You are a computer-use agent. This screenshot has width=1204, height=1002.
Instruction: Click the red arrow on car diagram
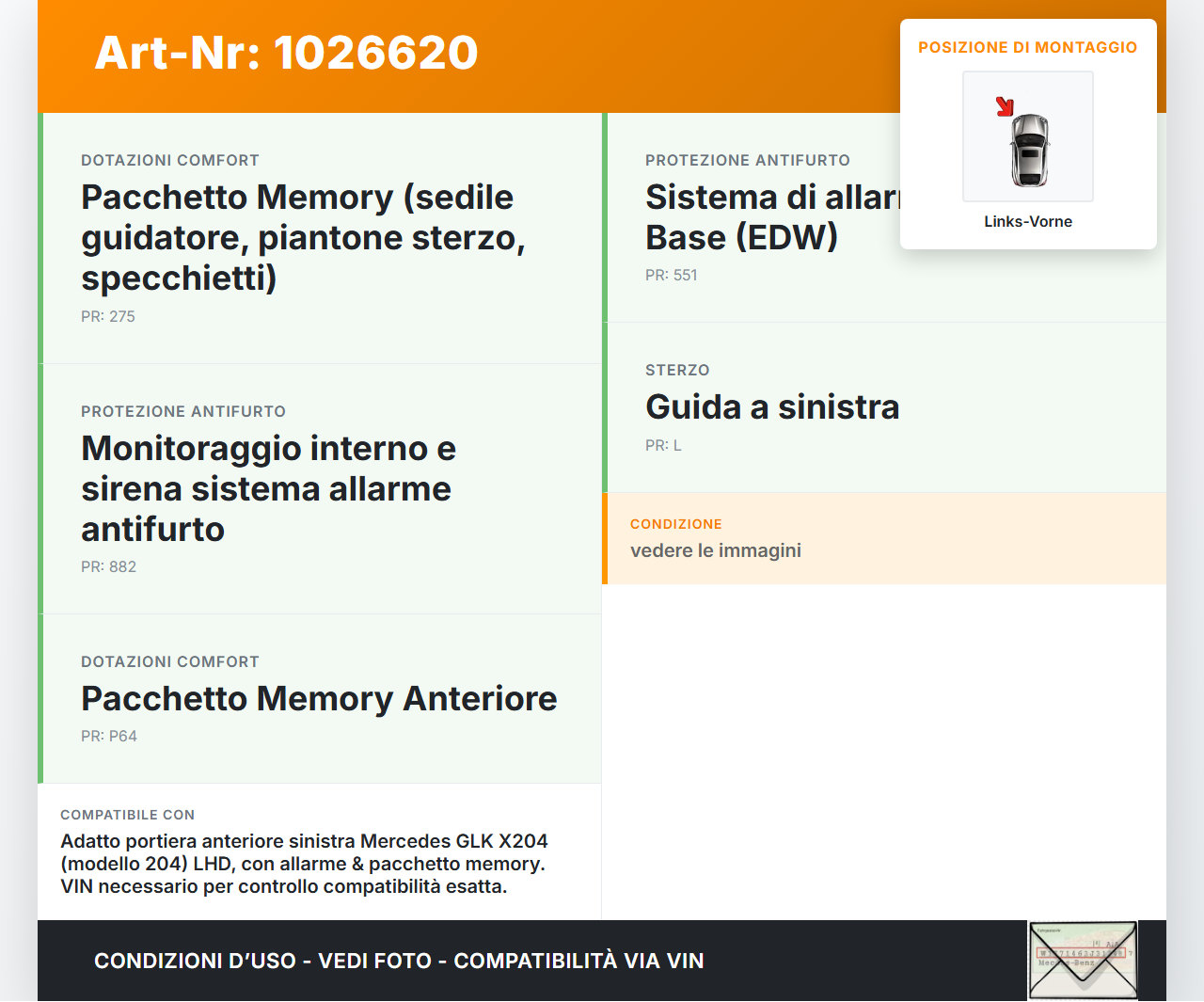[1005, 106]
